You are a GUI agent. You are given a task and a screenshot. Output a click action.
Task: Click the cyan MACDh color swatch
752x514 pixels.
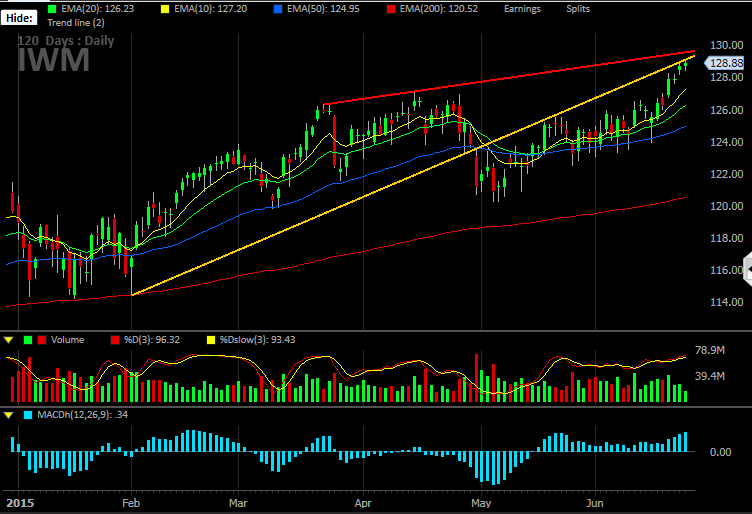tap(28, 415)
